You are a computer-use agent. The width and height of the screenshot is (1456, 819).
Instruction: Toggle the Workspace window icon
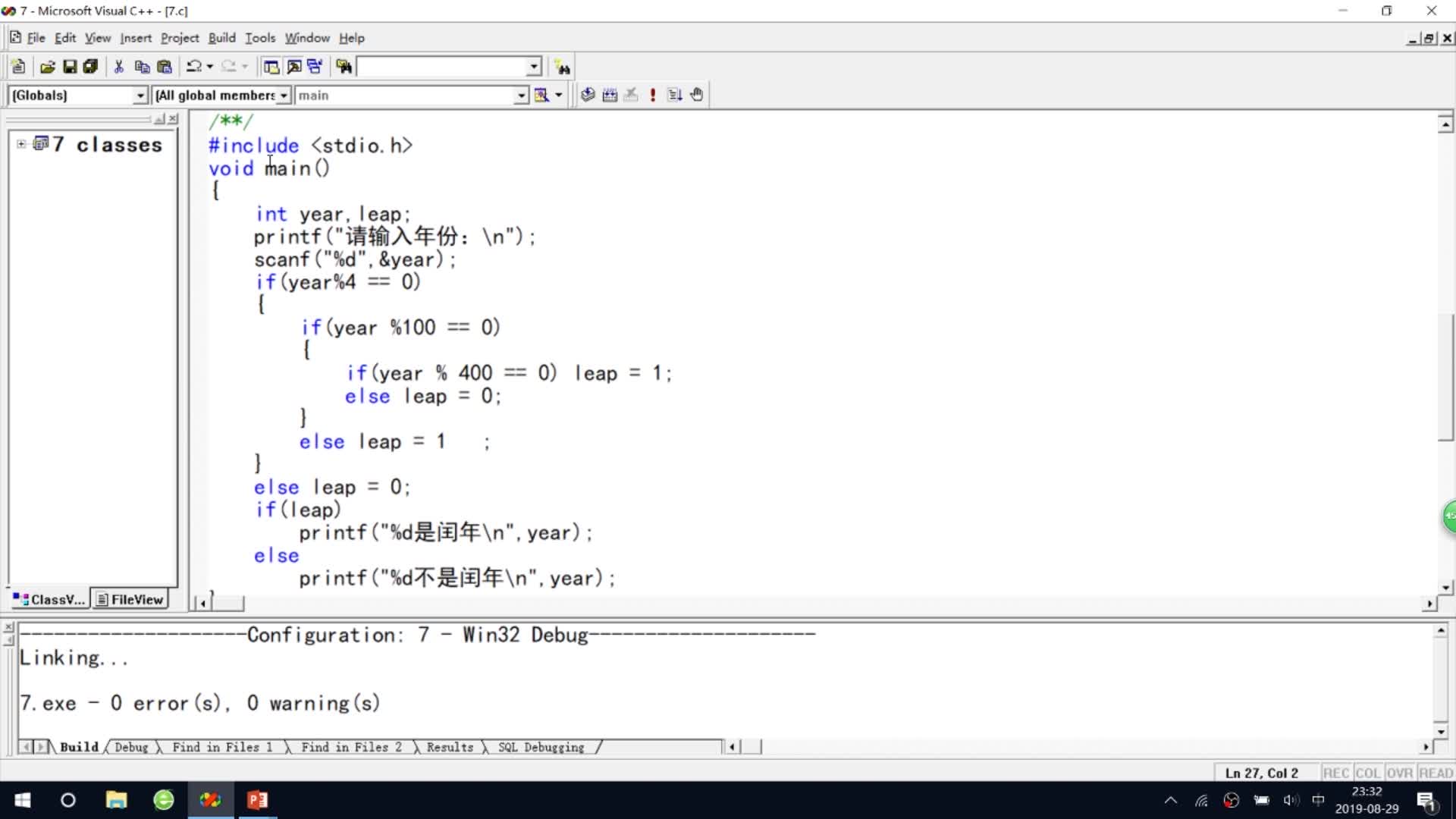(x=271, y=67)
